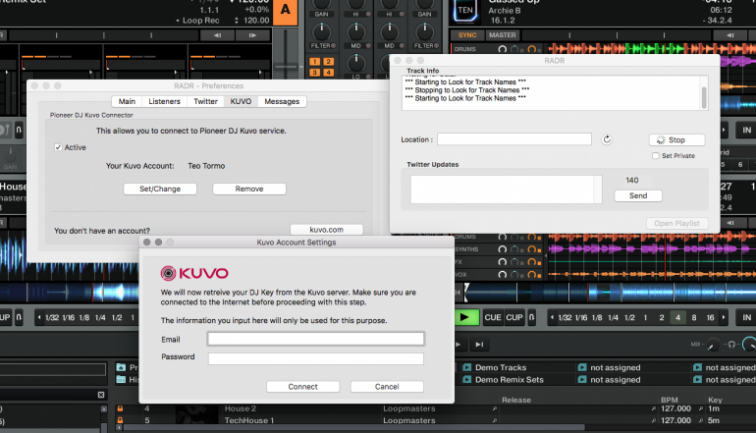The width and height of the screenshot is (756, 433).
Task: Toggle the SYNC button on right deck
Action: click(467, 35)
